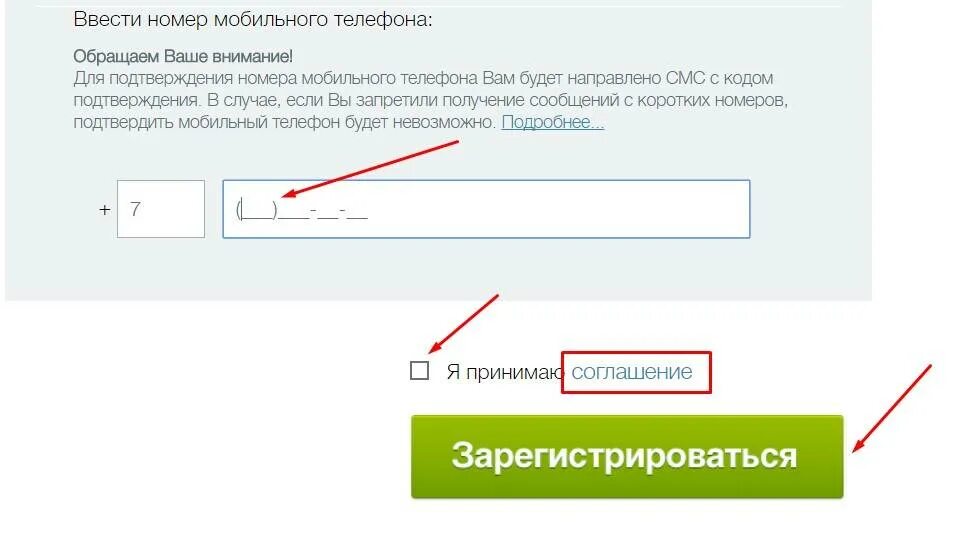Open the соглашение link
Viewport: 968px width, 538px height.
point(632,372)
